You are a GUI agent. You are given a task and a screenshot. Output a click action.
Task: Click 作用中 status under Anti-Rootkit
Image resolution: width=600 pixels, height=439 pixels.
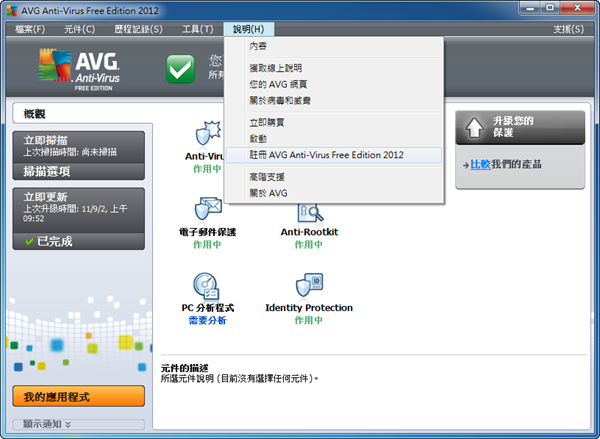(308, 245)
